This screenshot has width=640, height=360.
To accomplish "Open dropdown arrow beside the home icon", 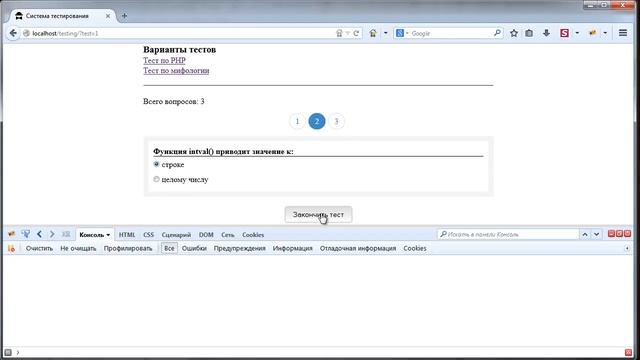I will point(385,33).
